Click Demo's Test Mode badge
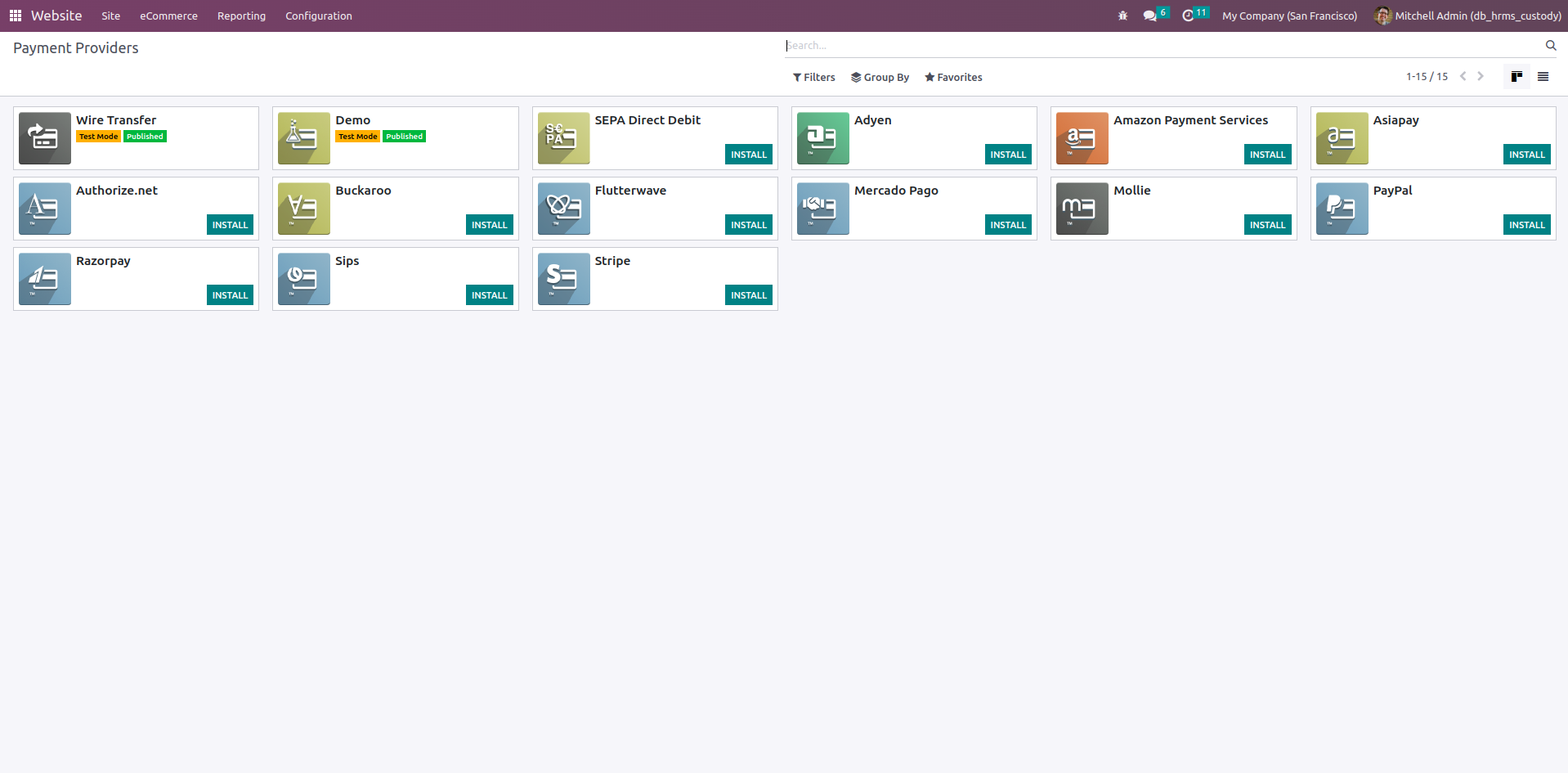The image size is (1568, 773). pos(358,137)
